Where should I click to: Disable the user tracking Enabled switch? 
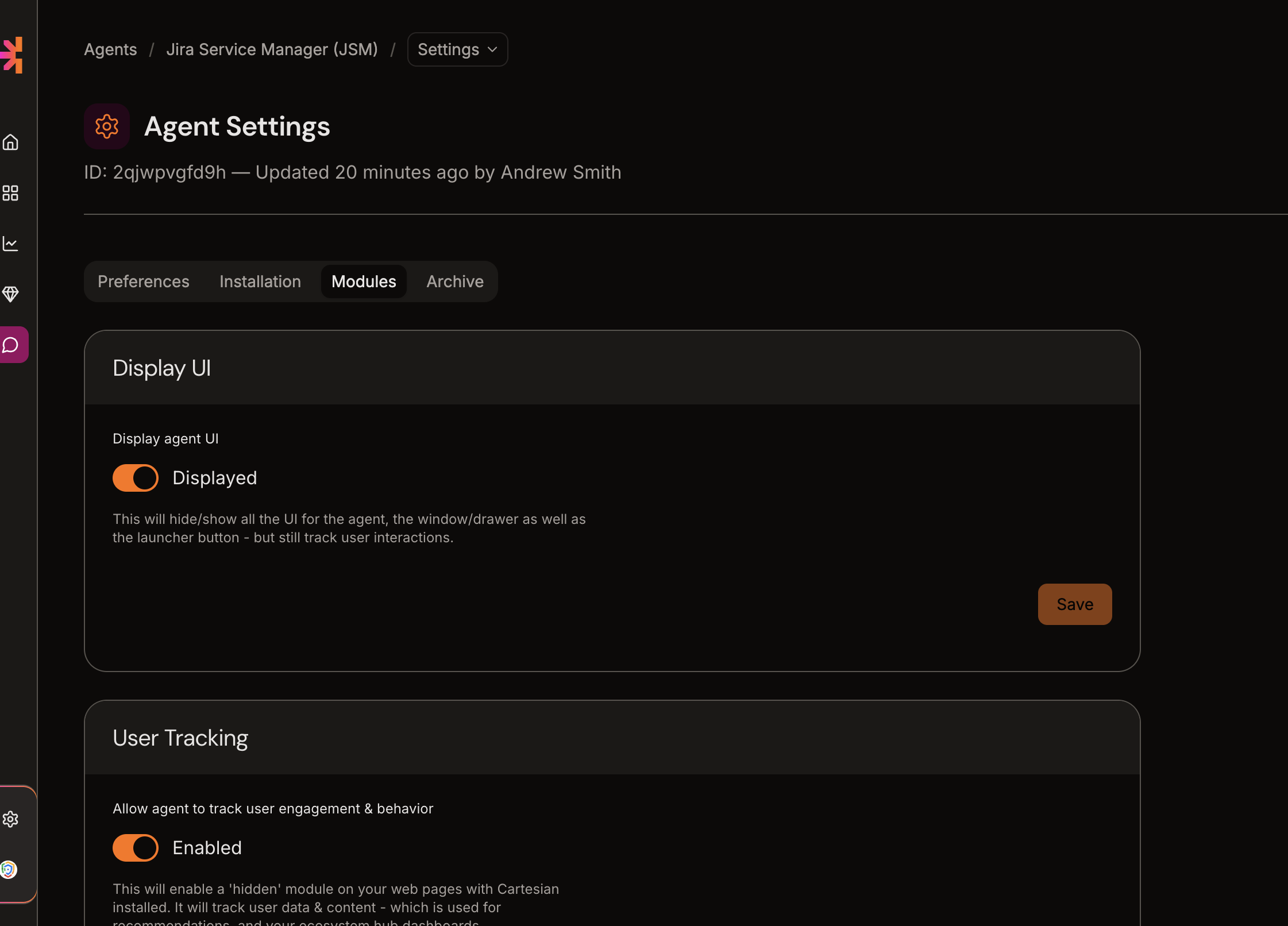coord(136,848)
